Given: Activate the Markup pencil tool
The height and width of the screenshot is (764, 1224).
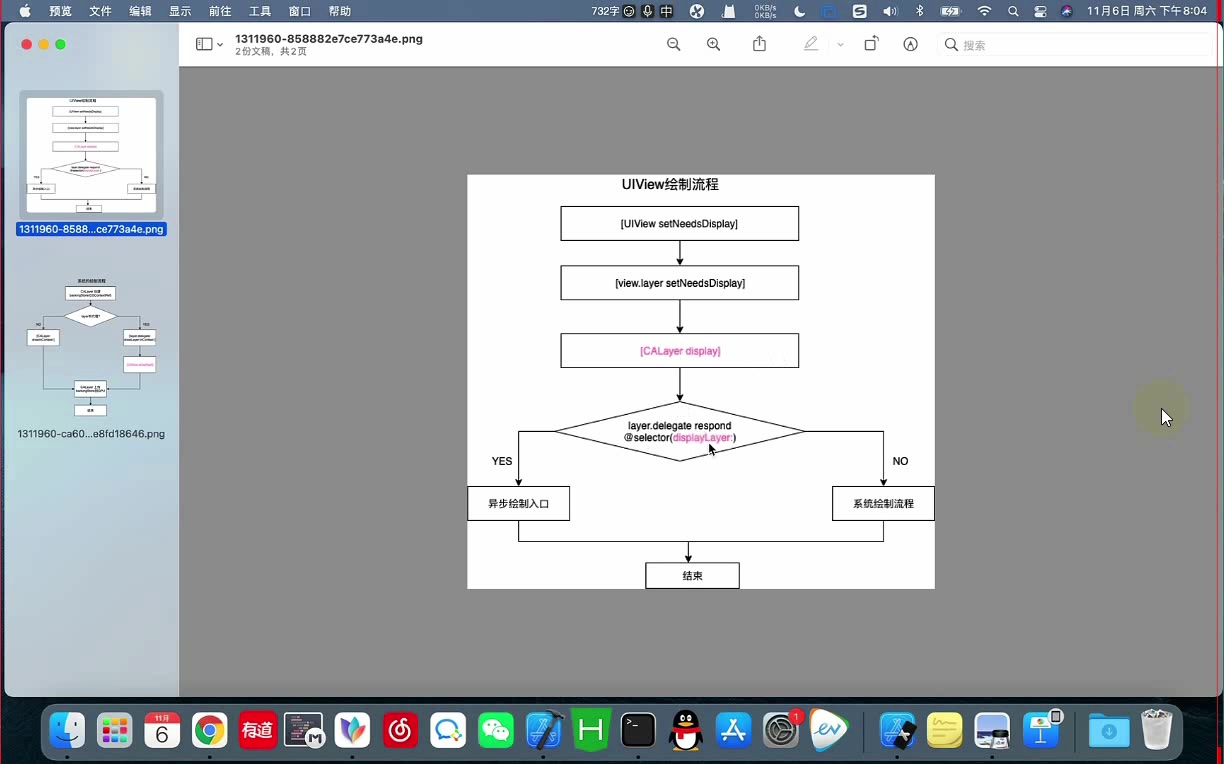Looking at the screenshot, I should (x=811, y=44).
